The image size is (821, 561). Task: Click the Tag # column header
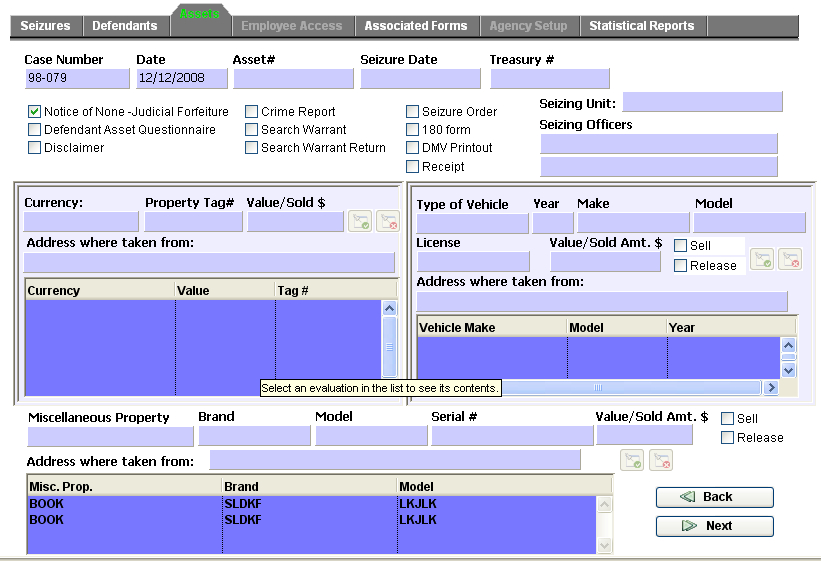click(336, 291)
